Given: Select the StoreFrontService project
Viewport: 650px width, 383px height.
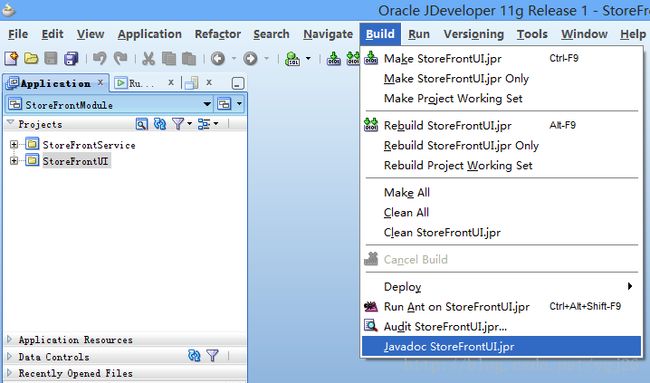Looking at the screenshot, I should coord(89,145).
